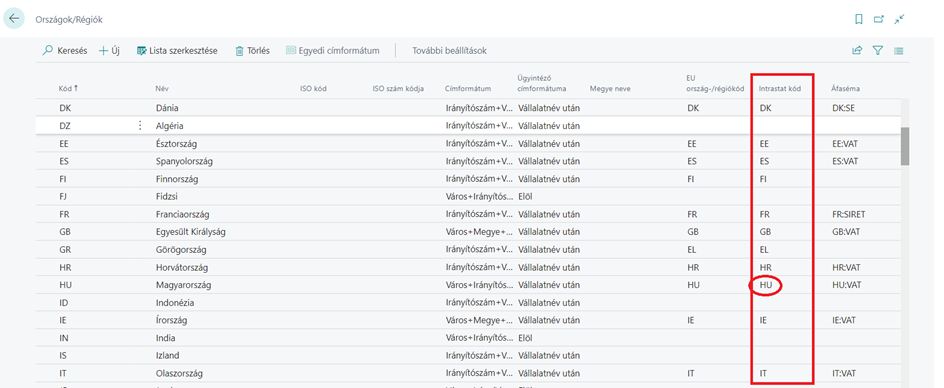Go back with the arrow button
Viewport: 944px width, 388px height.
14,19
